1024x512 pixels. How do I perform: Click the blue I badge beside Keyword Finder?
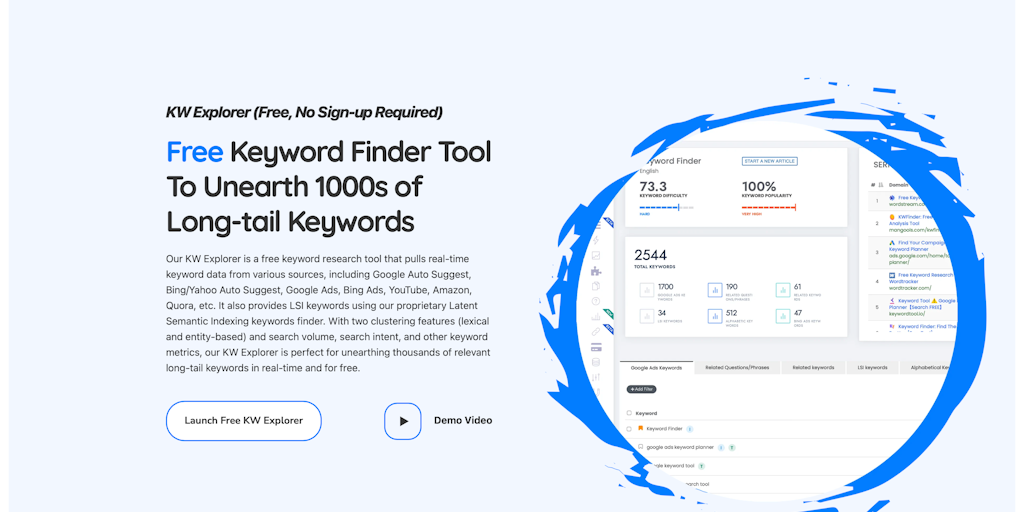point(690,429)
